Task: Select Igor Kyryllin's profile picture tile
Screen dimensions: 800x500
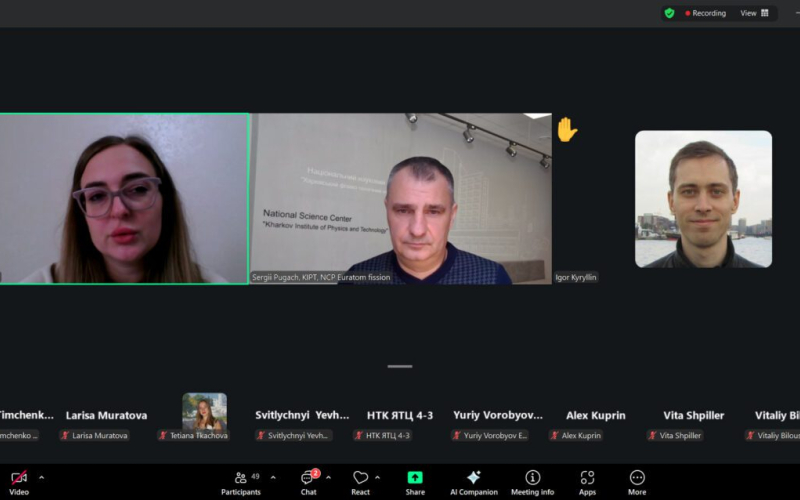Action: (703, 199)
